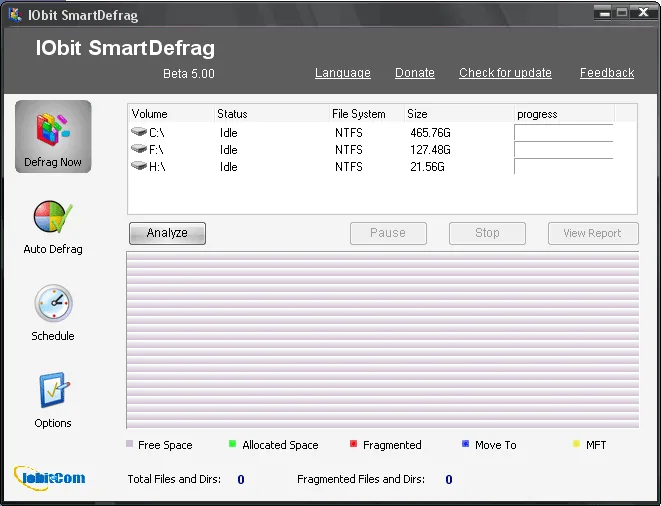Click the C:\ drive progress bar
The image size is (661, 506).
(x=564, y=132)
